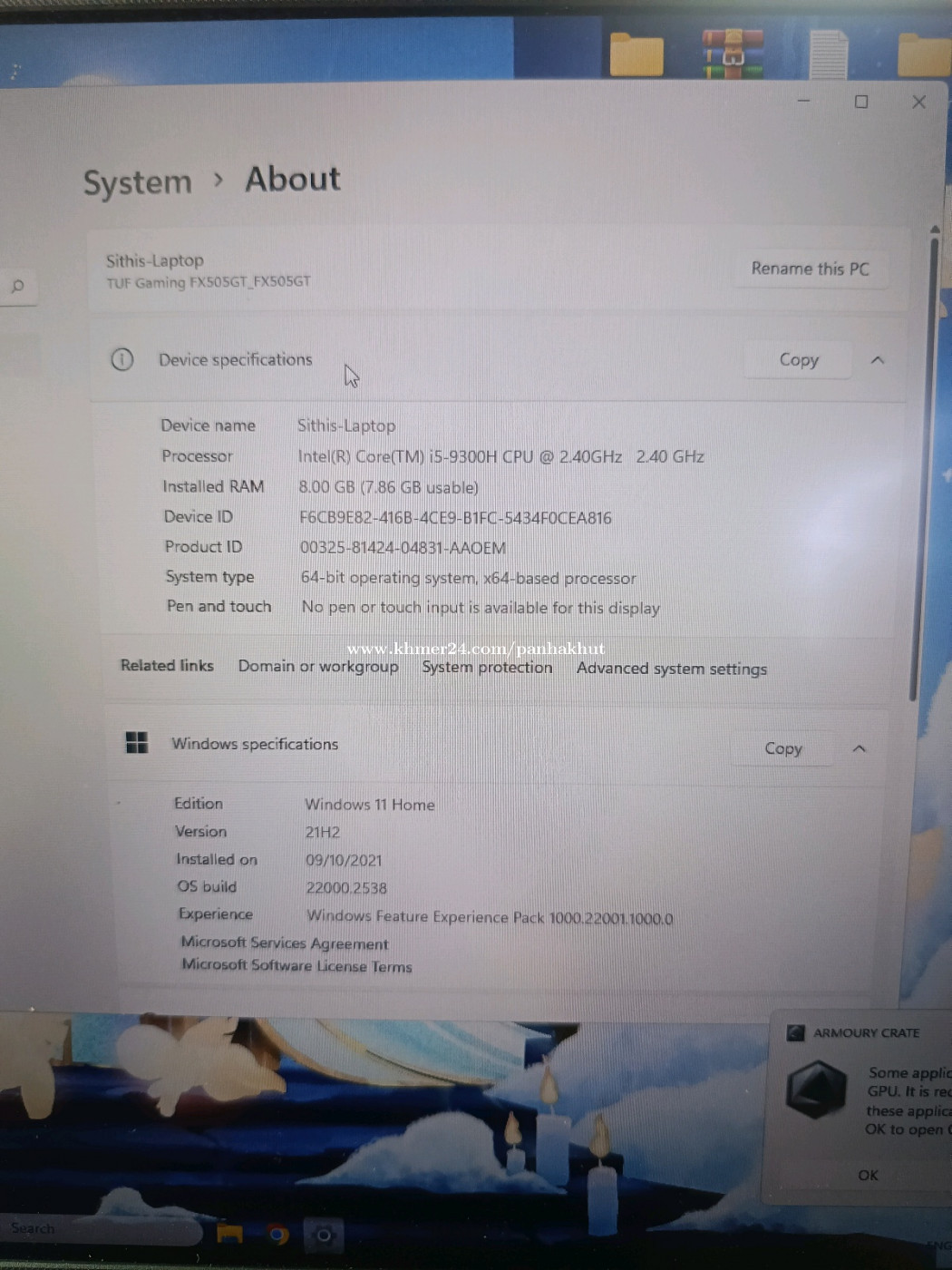Maximize the Settings window
This screenshot has height=1270, width=952.
point(861,102)
